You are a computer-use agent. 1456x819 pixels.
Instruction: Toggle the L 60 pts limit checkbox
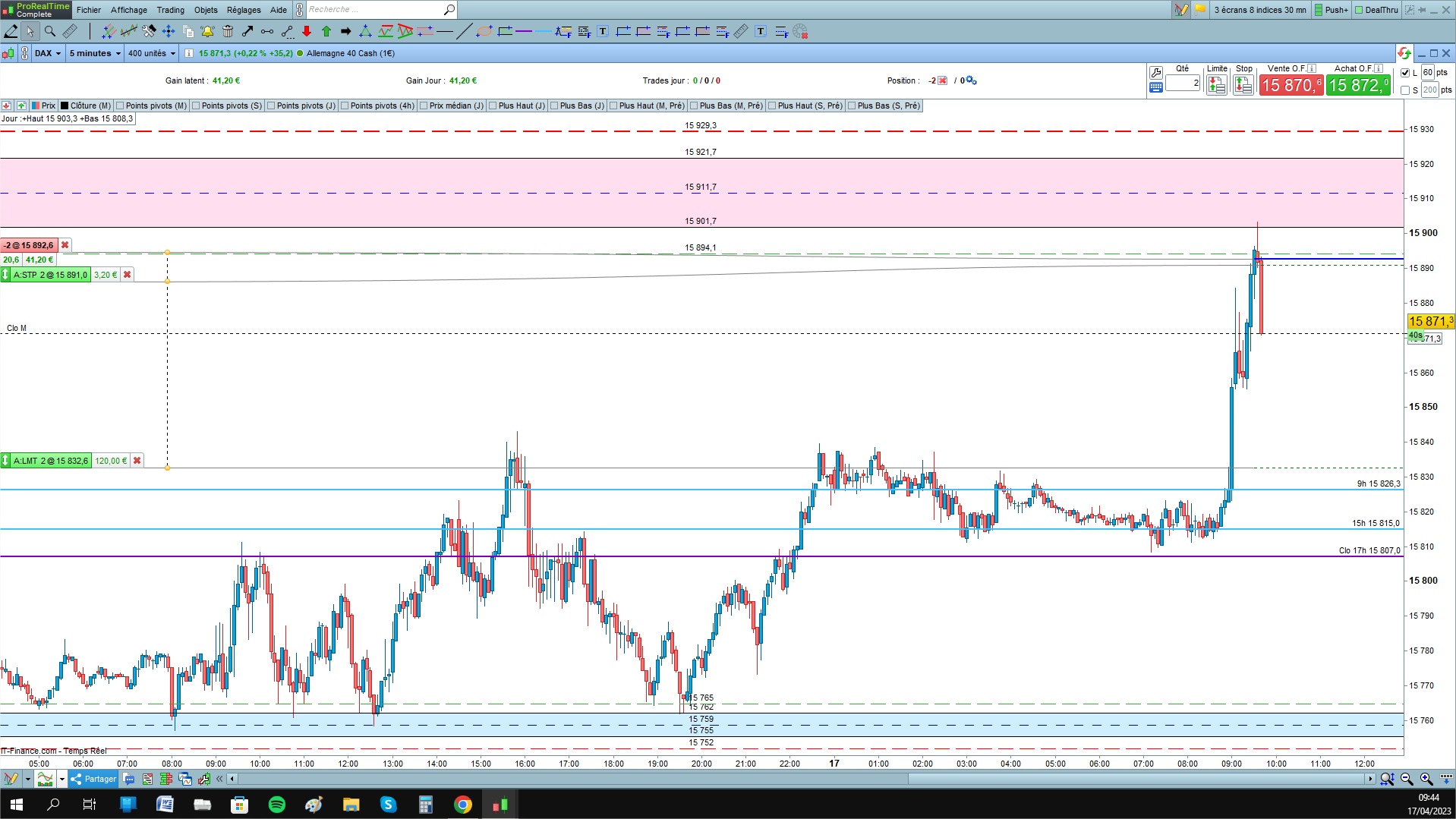click(x=1405, y=73)
